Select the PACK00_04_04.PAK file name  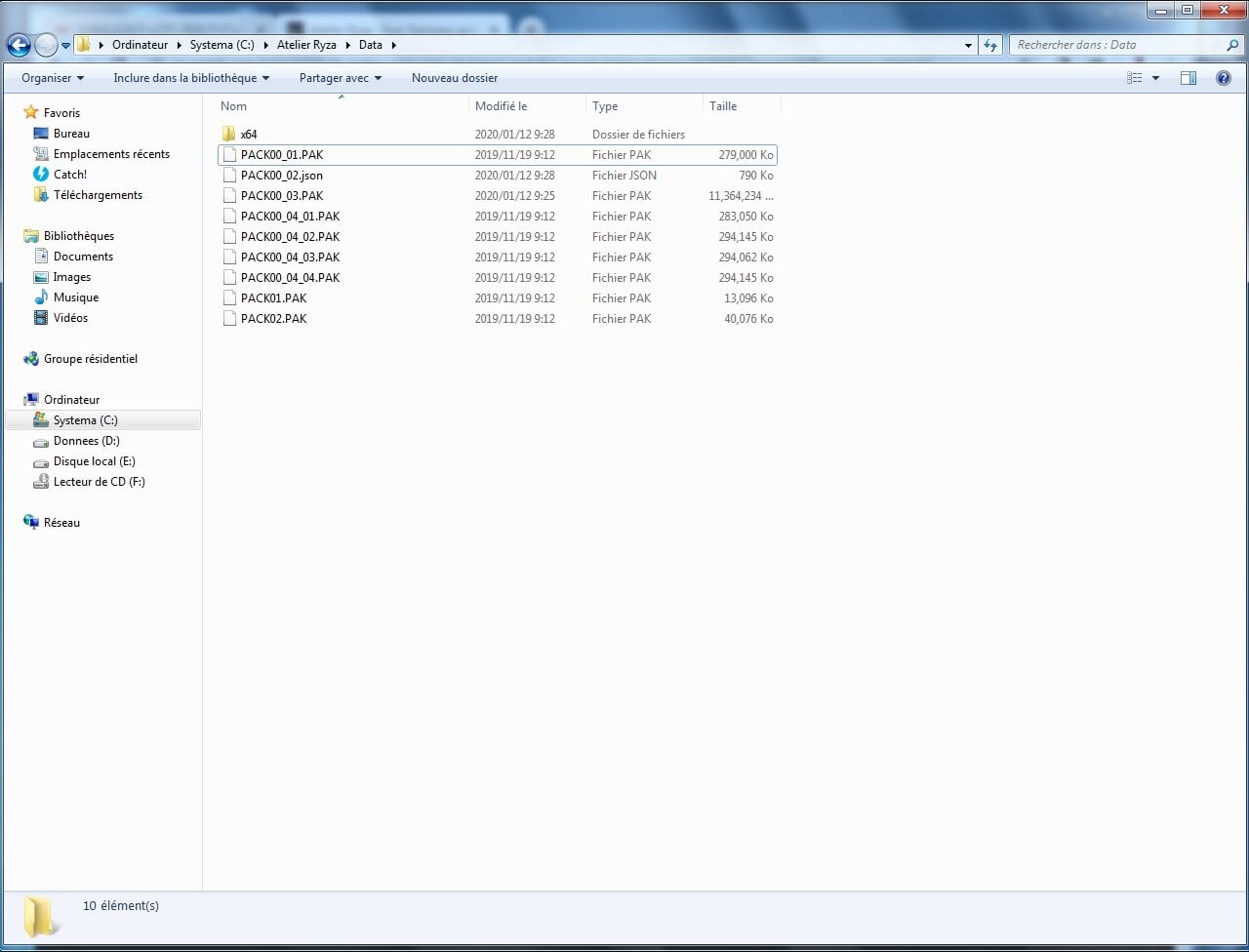[x=290, y=278]
